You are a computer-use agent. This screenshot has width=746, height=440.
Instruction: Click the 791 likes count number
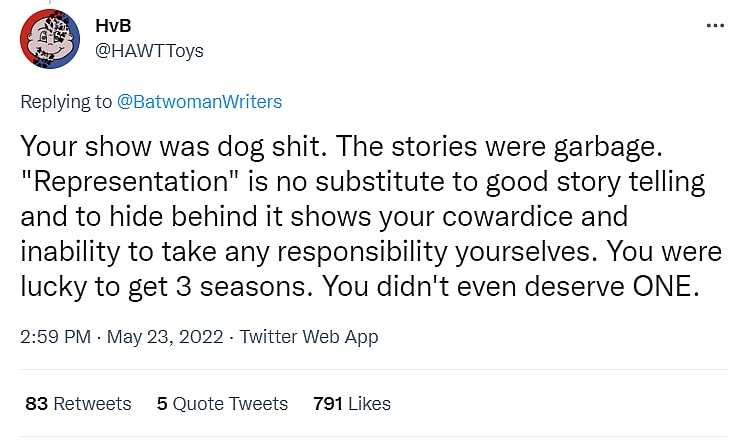click(x=328, y=404)
